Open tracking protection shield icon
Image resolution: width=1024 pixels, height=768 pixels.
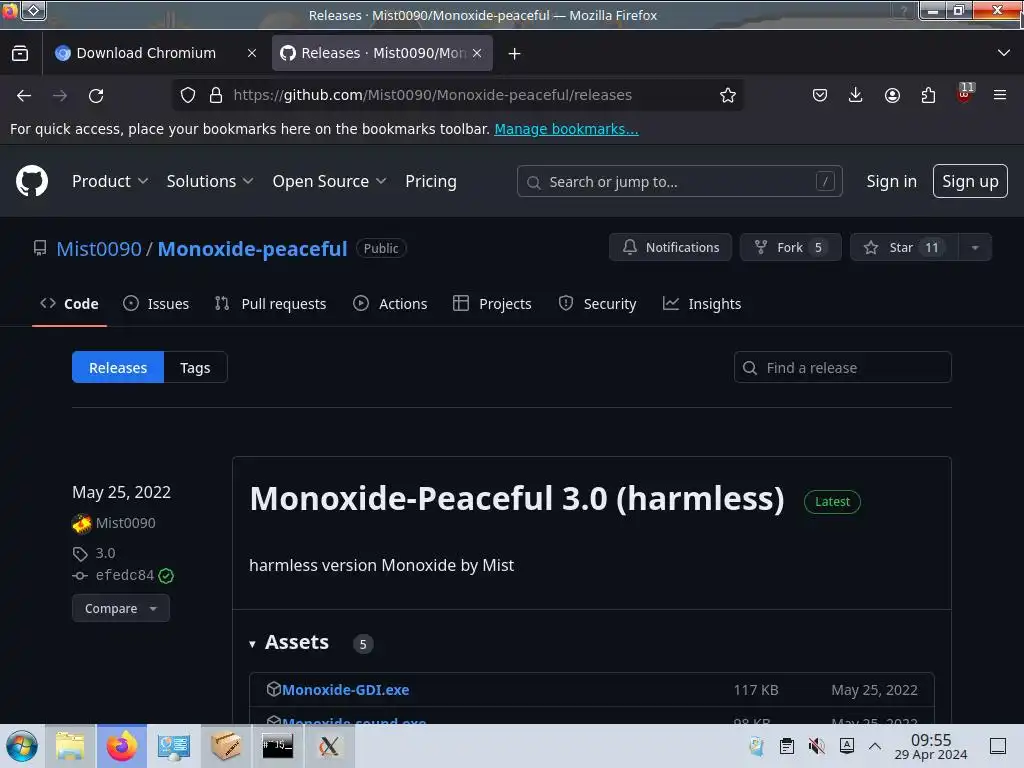coord(188,95)
